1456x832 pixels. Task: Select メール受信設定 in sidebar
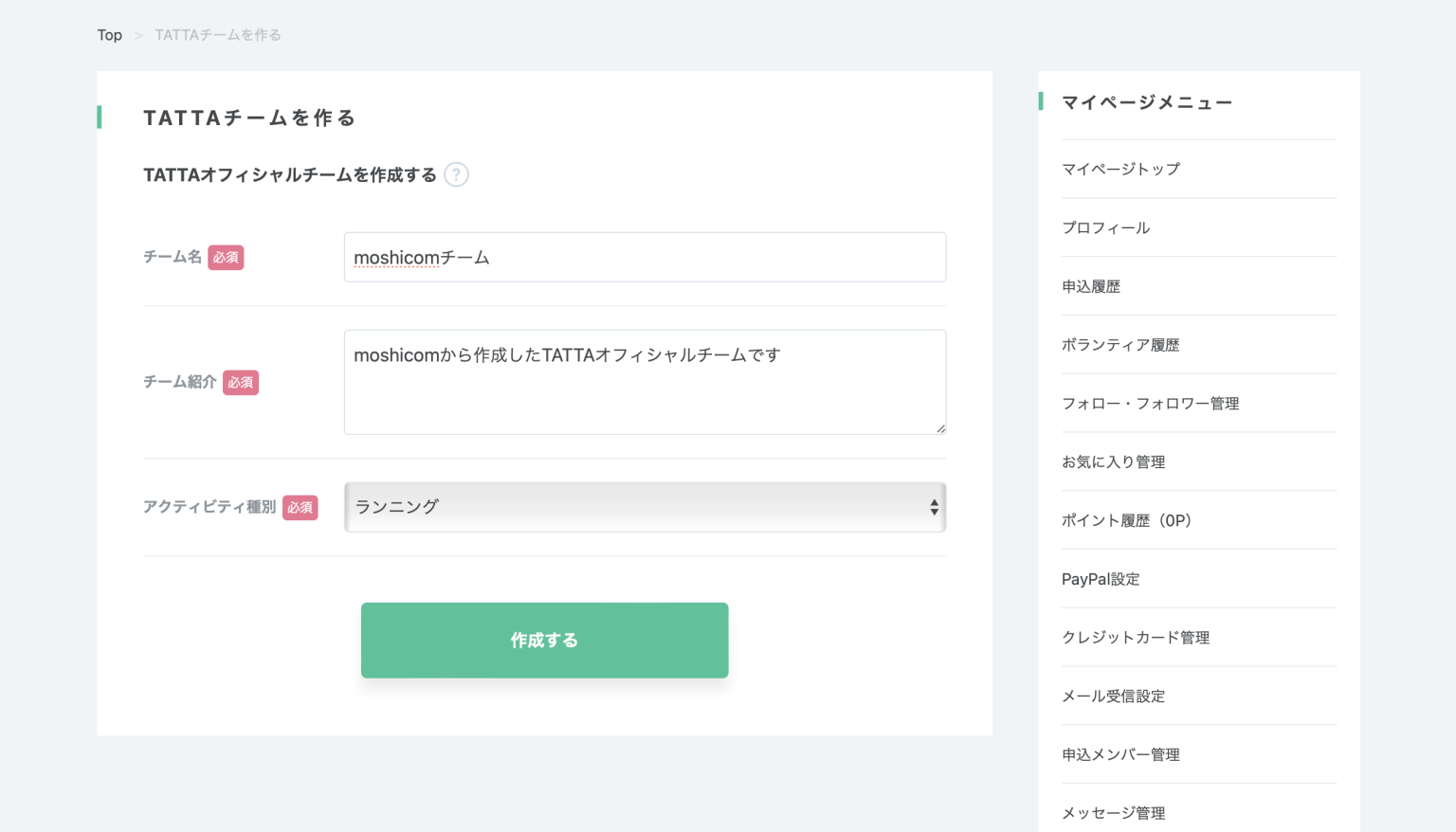[x=1113, y=696]
